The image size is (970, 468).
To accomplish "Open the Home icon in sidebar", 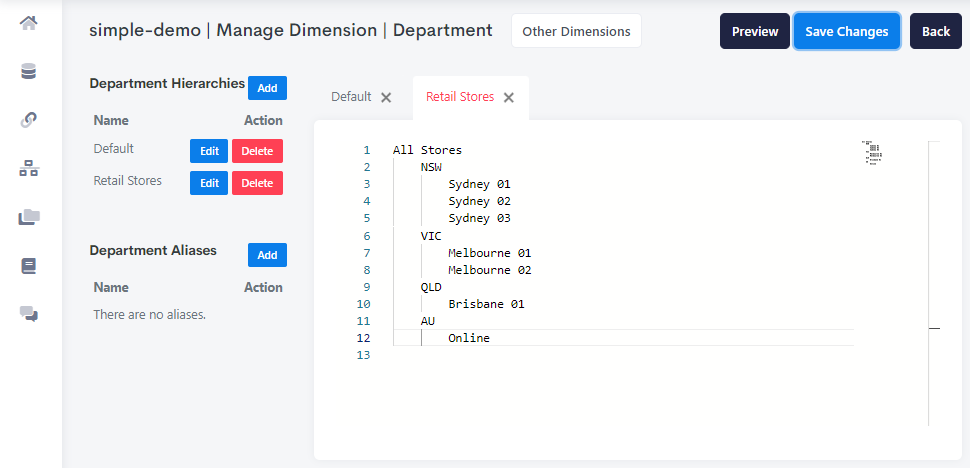I will [28, 23].
